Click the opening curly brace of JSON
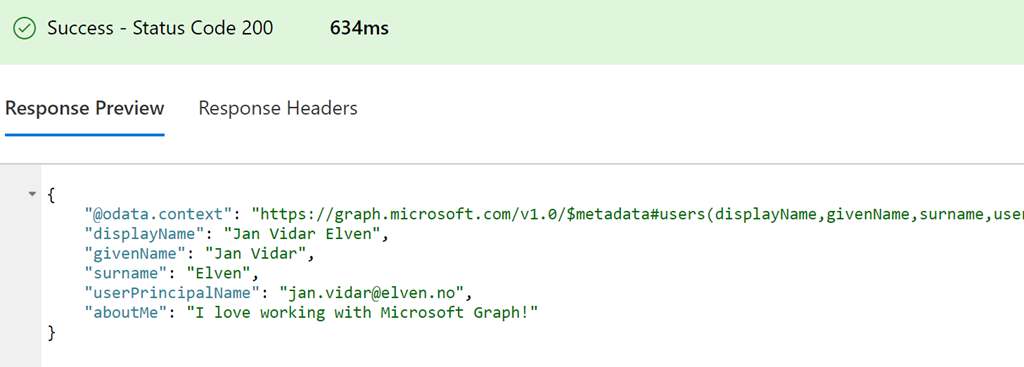 pos(52,195)
